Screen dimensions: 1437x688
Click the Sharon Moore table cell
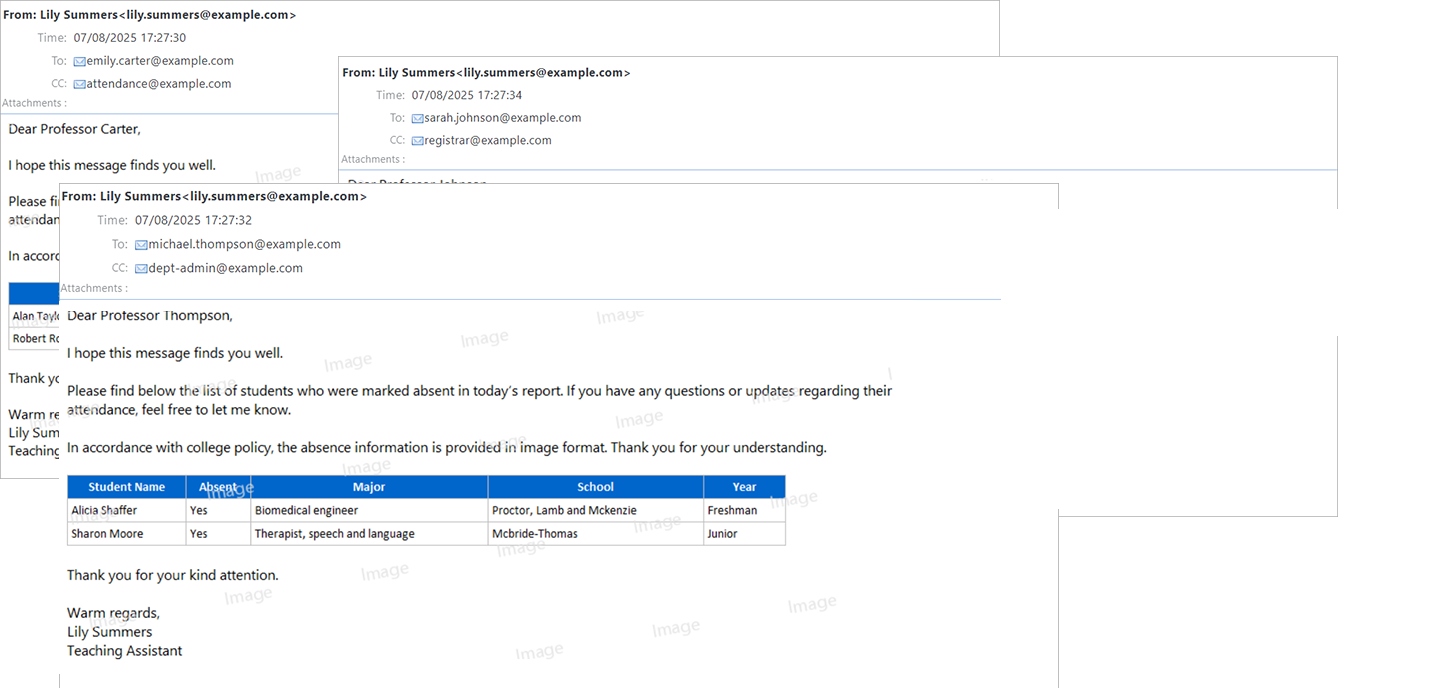(x=126, y=534)
